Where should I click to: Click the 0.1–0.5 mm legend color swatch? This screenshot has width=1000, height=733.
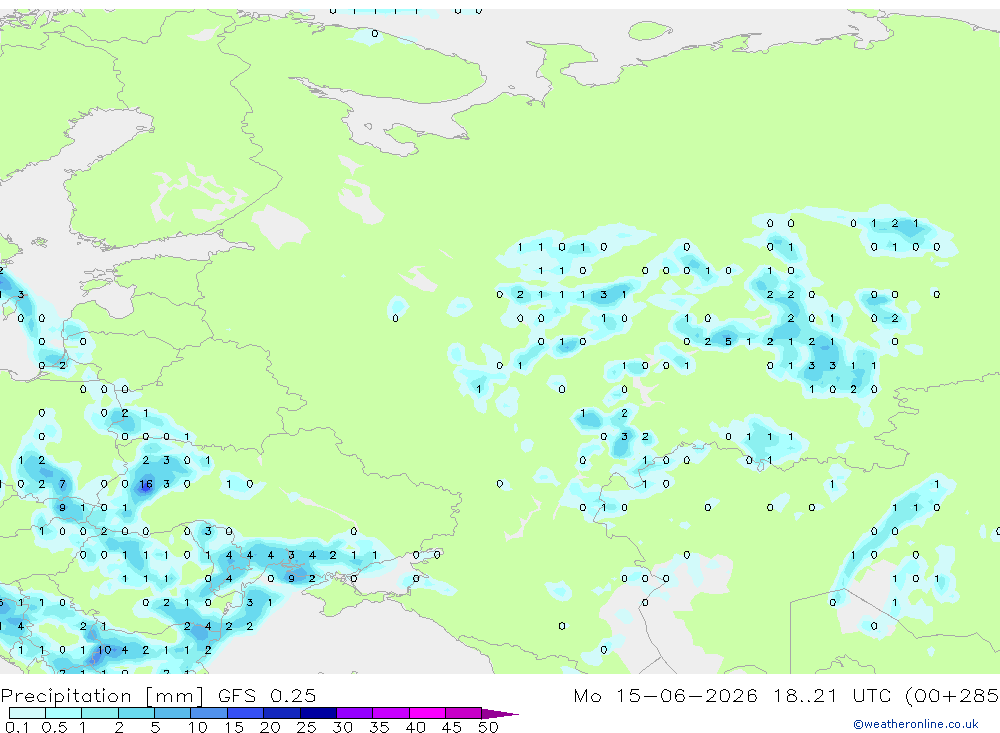point(27,713)
